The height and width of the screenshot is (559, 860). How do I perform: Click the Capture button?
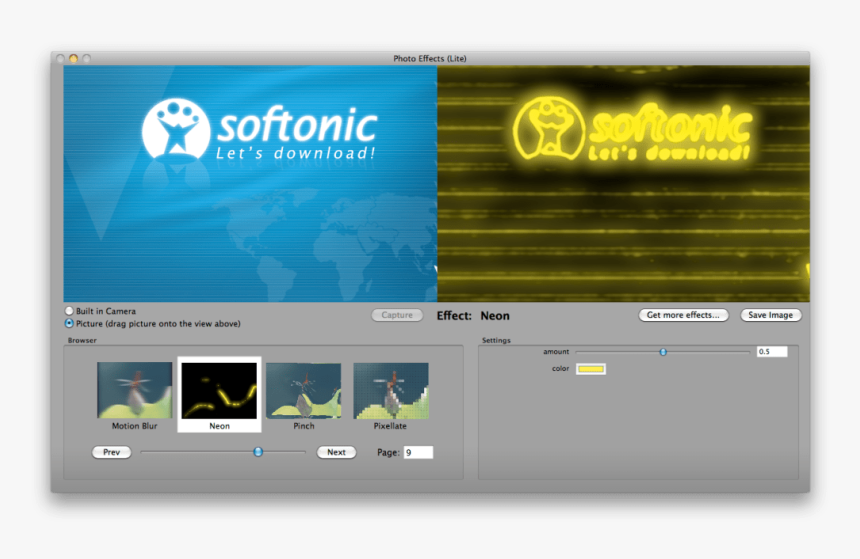397,315
